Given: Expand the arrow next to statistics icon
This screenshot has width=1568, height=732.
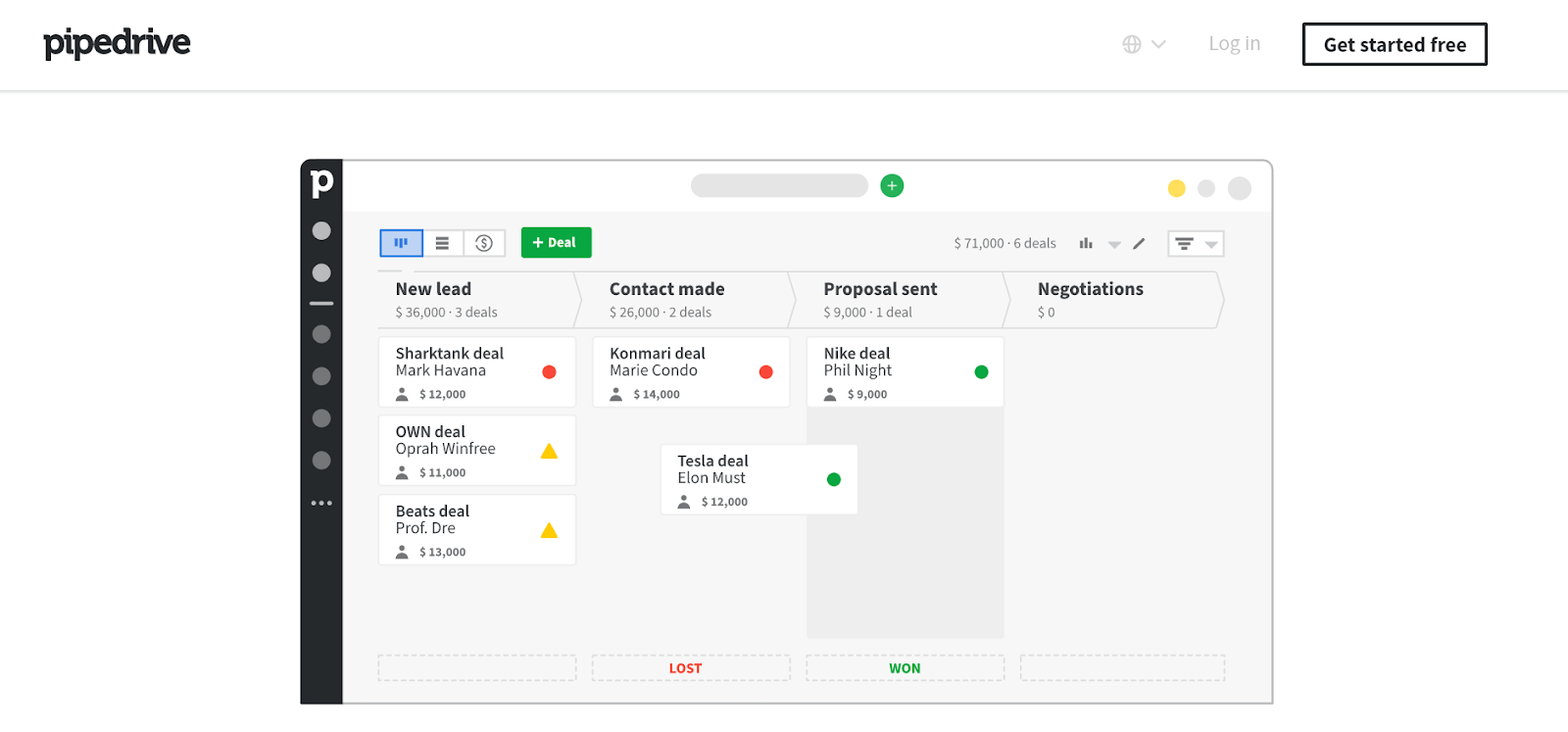Looking at the screenshot, I should 1114,244.
